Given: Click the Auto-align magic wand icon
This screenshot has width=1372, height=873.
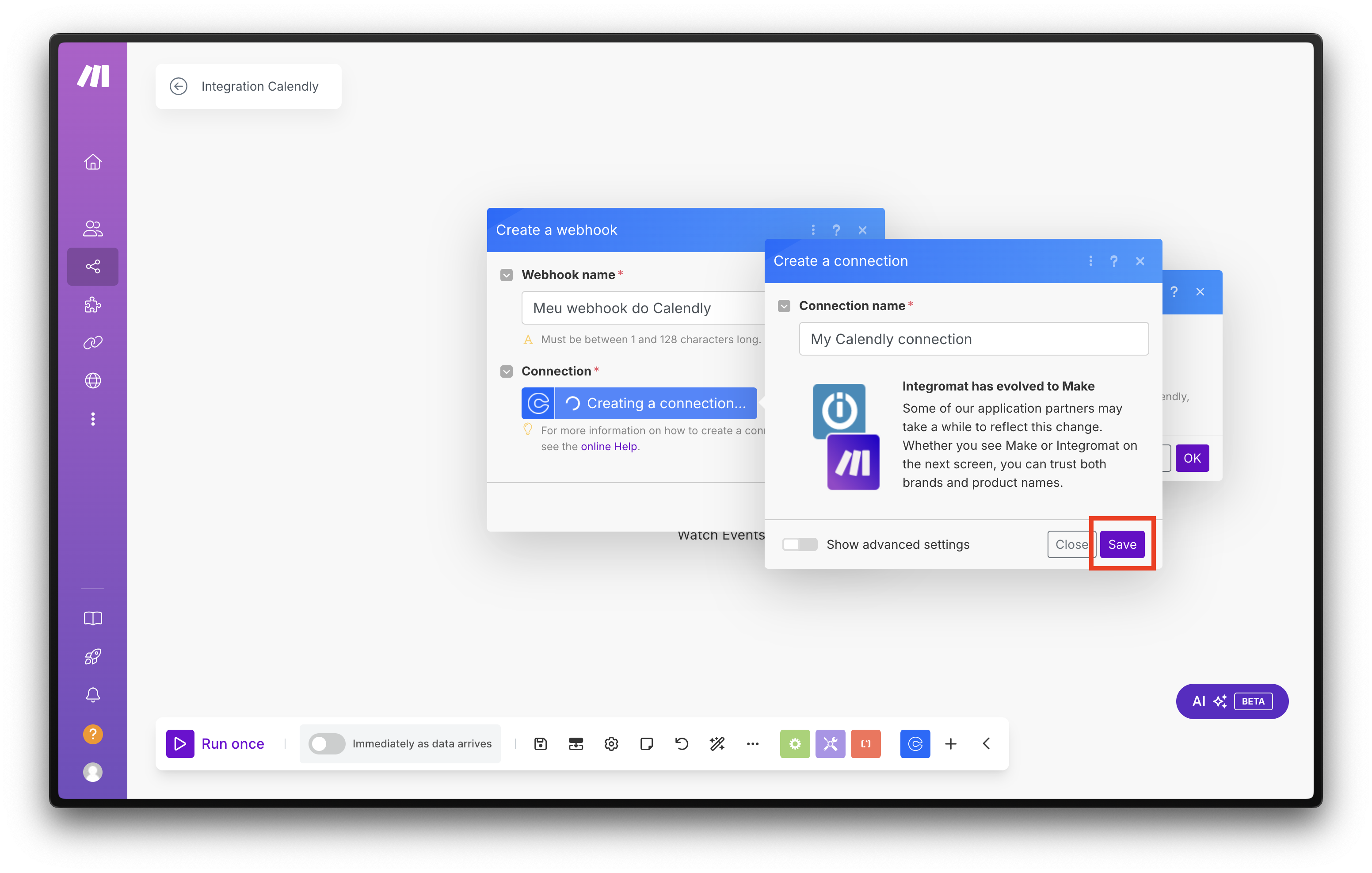Looking at the screenshot, I should tap(717, 743).
